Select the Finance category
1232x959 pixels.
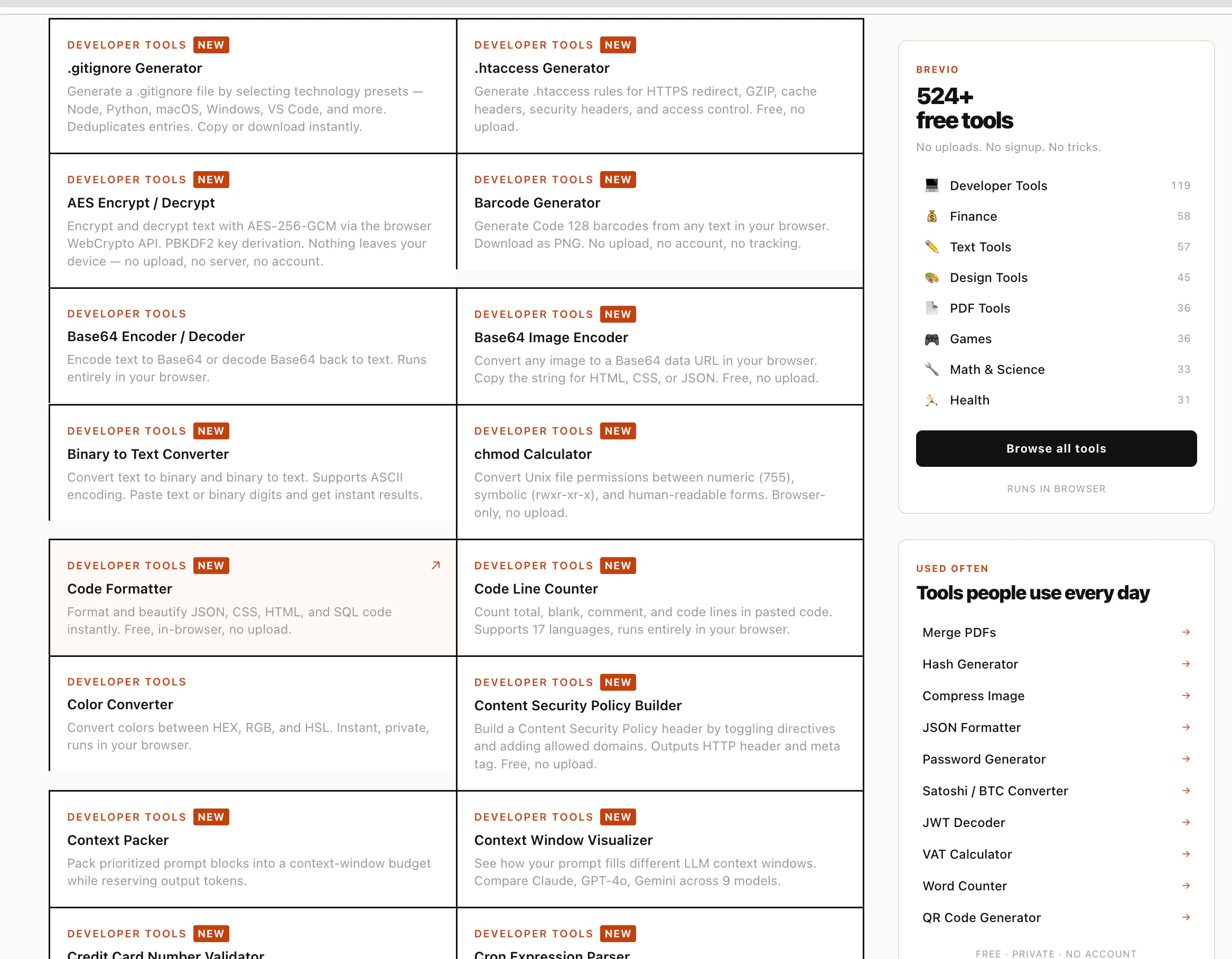coord(1056,216)
